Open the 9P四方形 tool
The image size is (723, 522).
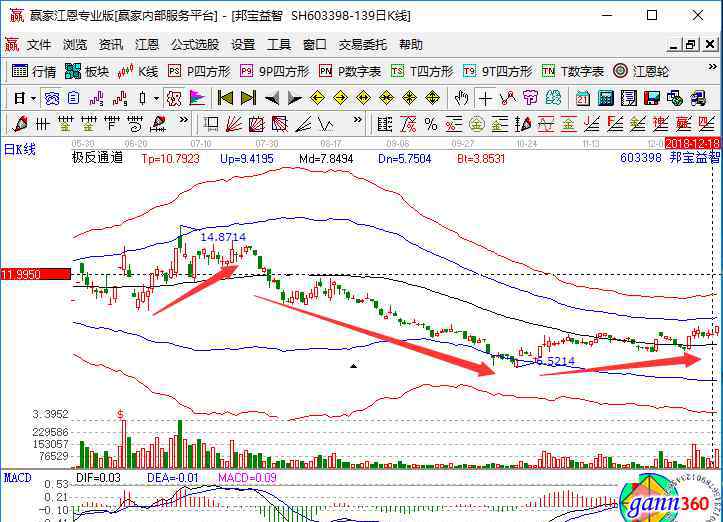tap(274, 71)
